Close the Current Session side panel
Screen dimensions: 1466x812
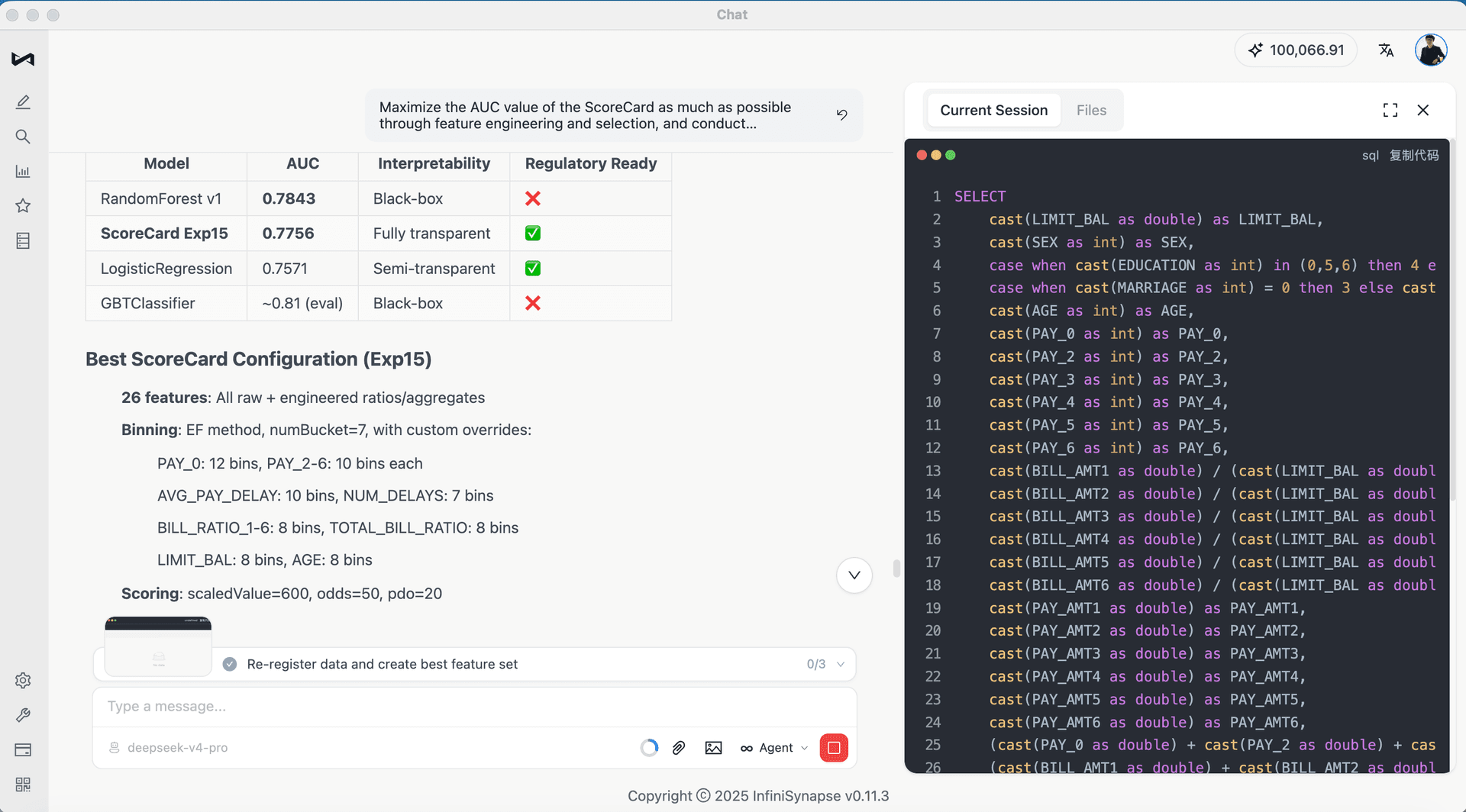point(1423,110)
